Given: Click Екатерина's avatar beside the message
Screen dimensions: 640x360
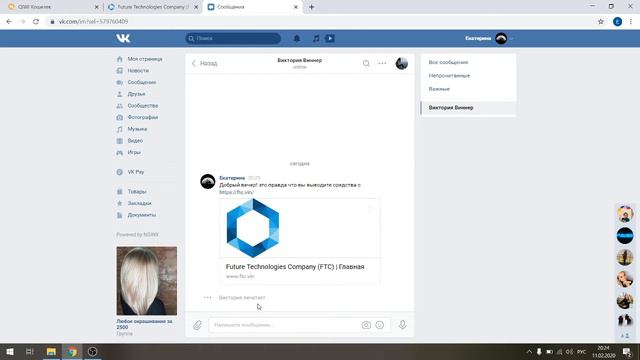Looking at the screenshot, I should pos(208,181).
